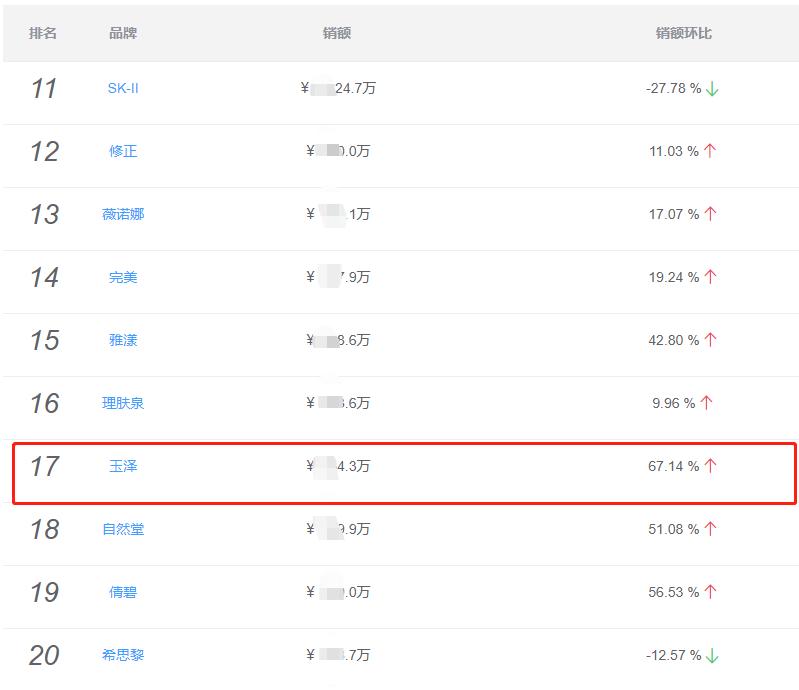Open the 自然堂 brand link
The width and height of the screenshot is (799, 690).
pyautogui.click(x=123, y=529)
